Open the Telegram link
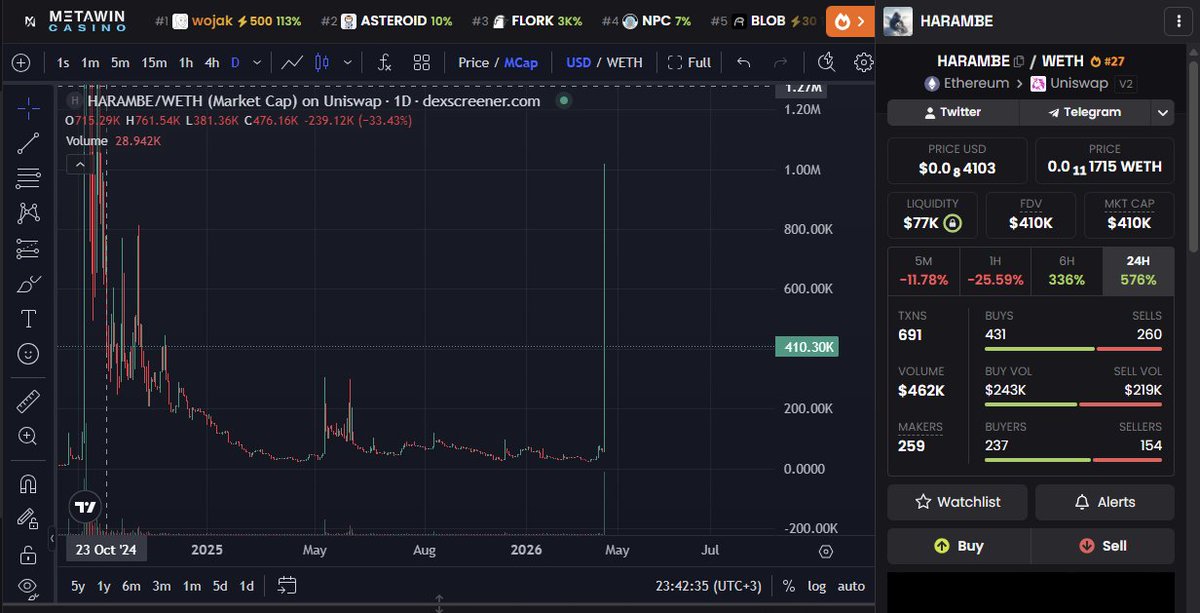Viewport: 1200px width, 613px height. coord(1085,112)
